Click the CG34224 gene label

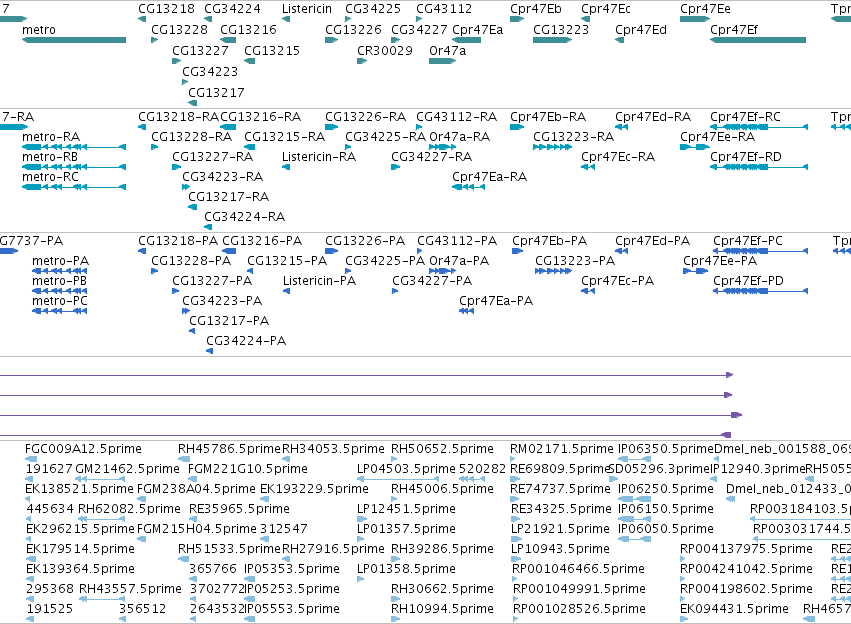(x=232, y=9)
